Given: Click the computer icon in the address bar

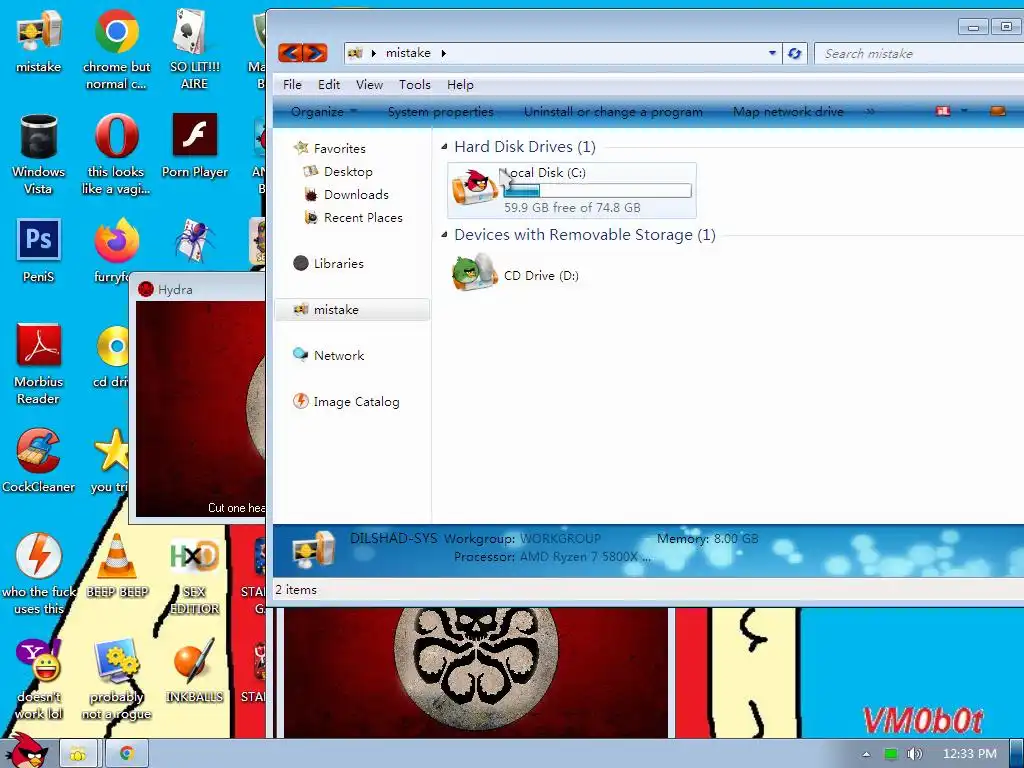Looking at the screenshot, I should tap(355, 53).
